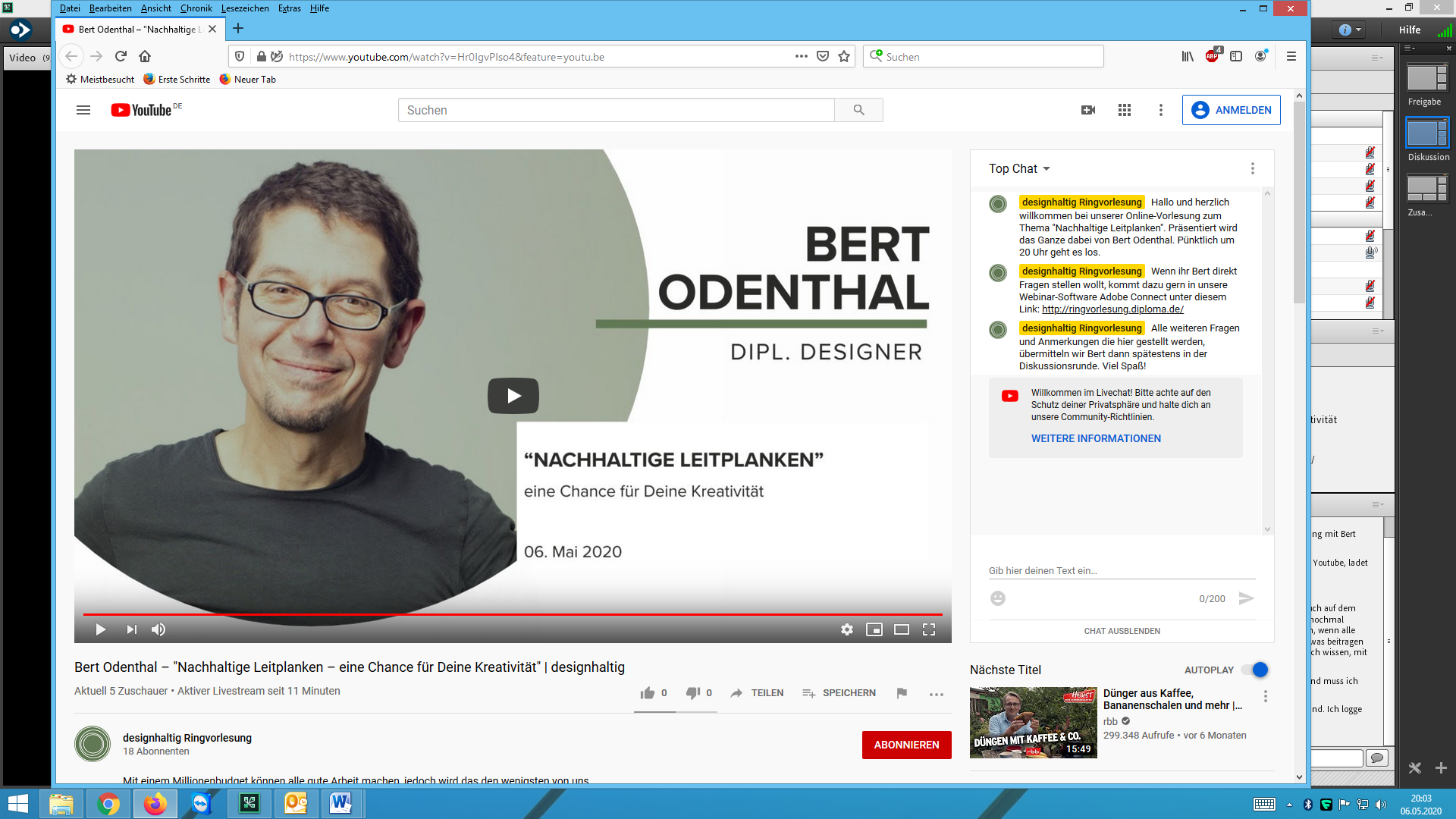This screenshot has height=819, width=1456.
Task: Open live chat options three dots
Action: (x=1253, y=168)
